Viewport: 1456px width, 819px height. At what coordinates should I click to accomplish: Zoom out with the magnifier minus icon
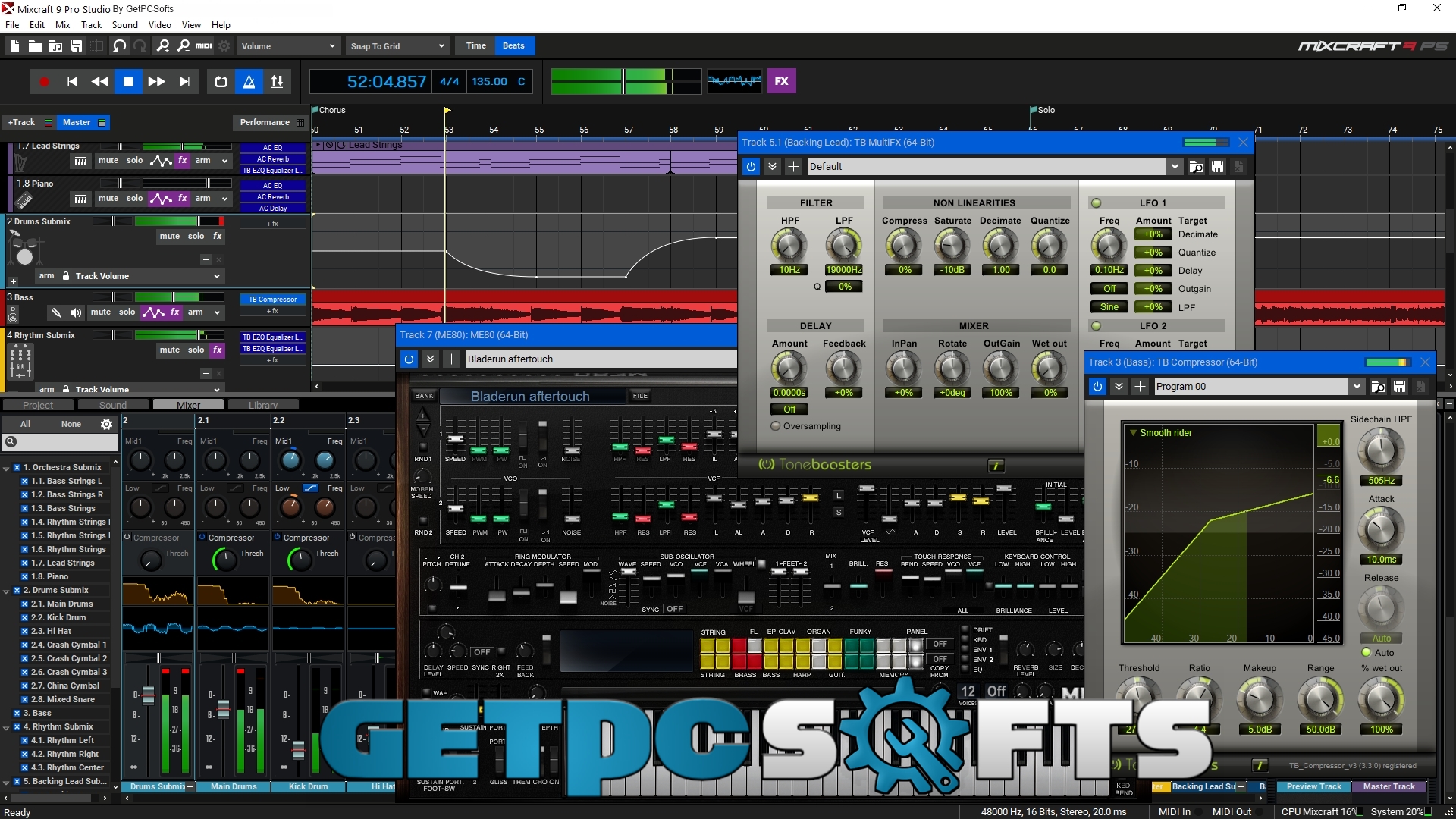183,46
